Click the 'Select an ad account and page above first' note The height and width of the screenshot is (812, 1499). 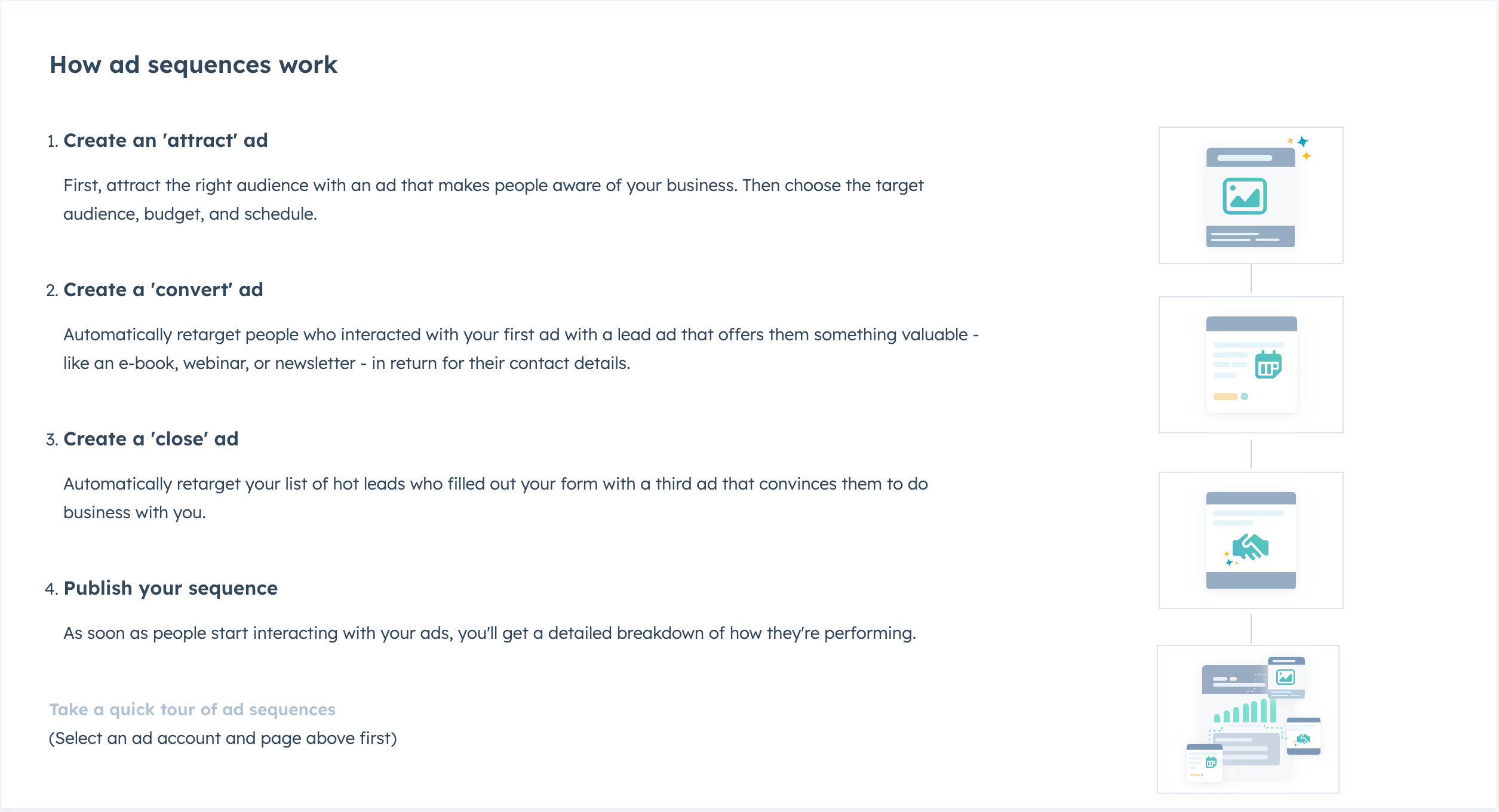[x=223, y=738]
